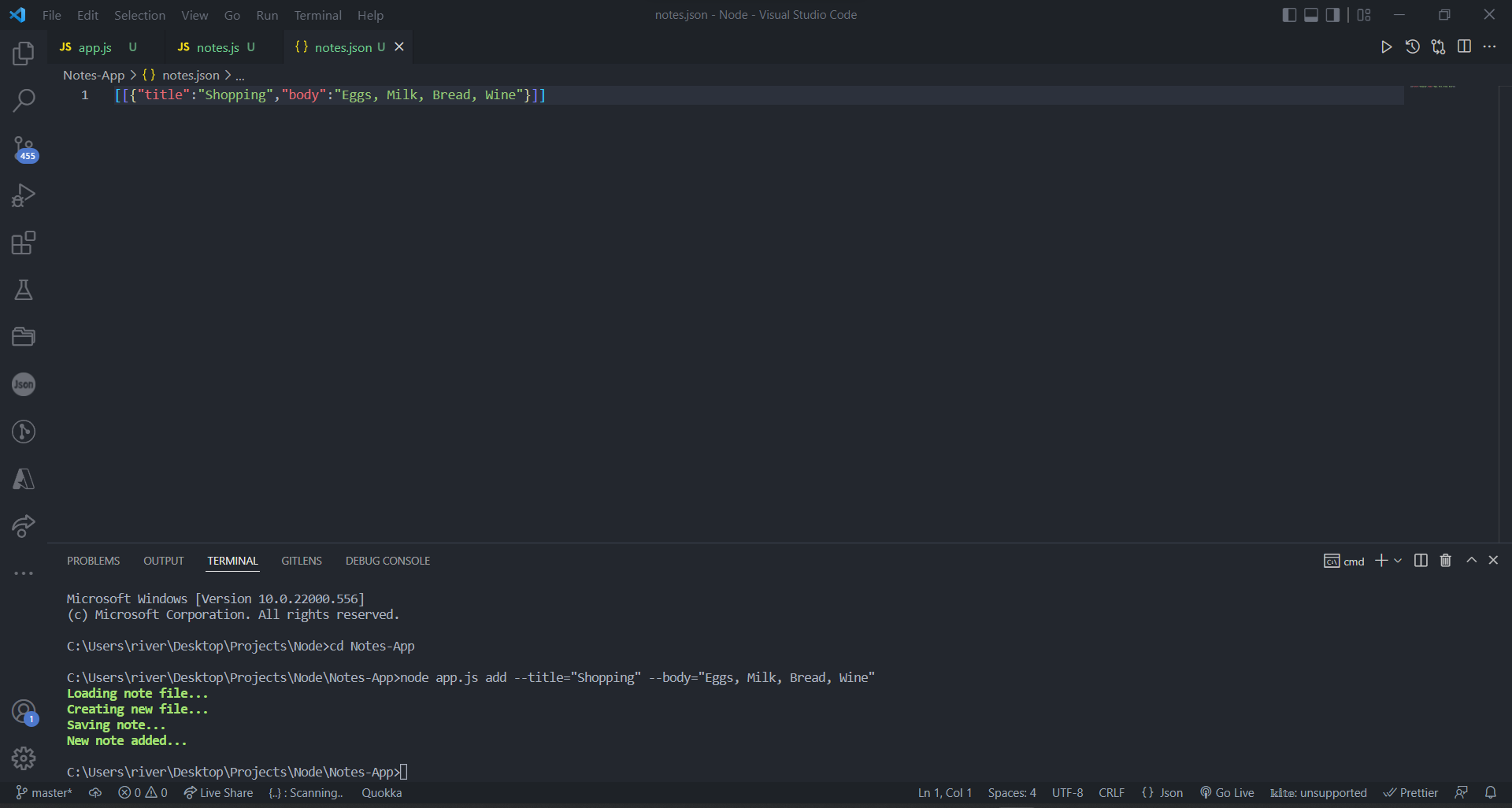Open the Timeline history icon in the editor toolbar
1512x808 pixels.
coord(1412,46)
